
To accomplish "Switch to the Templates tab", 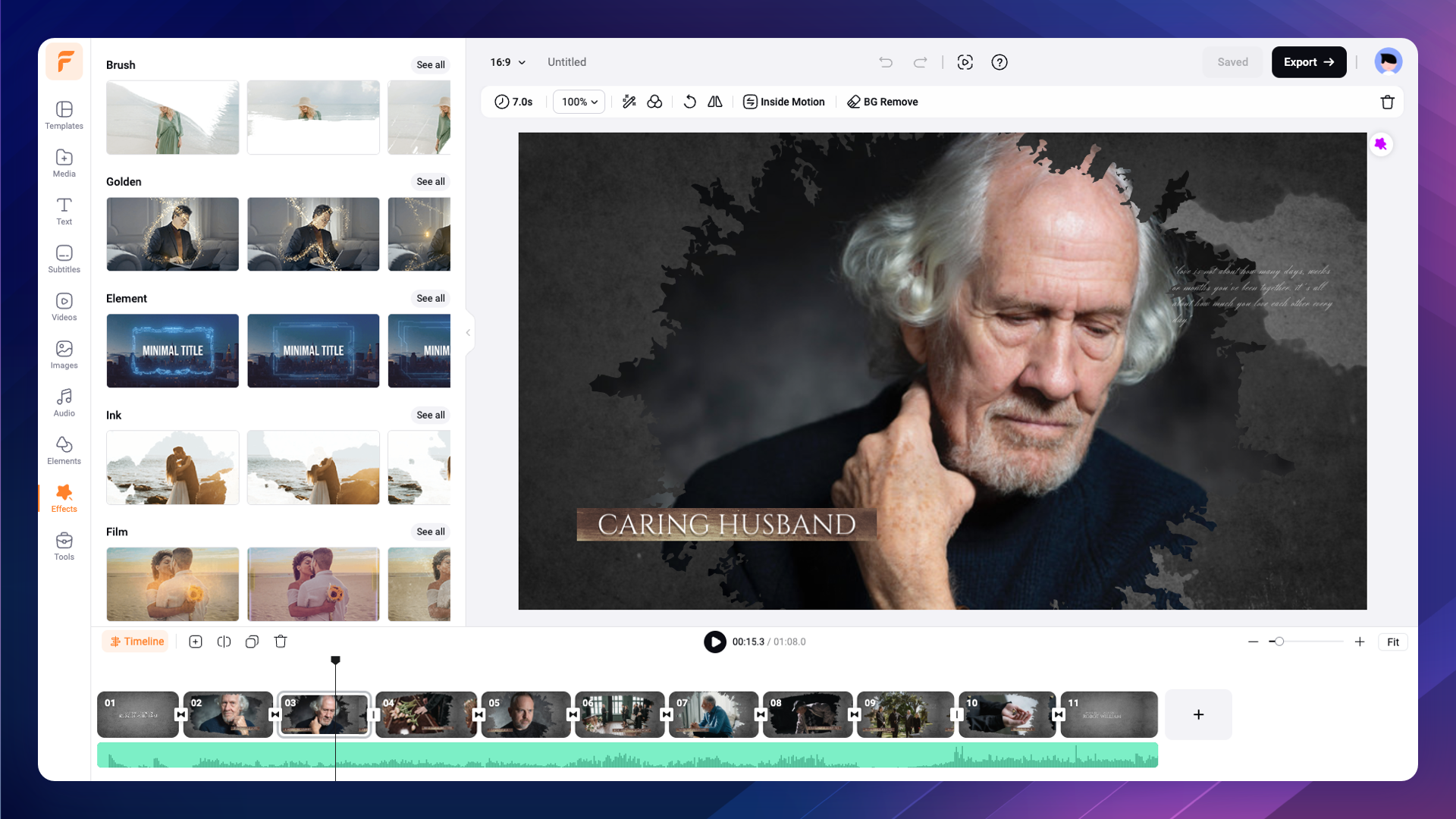I will tap(64, 115).
